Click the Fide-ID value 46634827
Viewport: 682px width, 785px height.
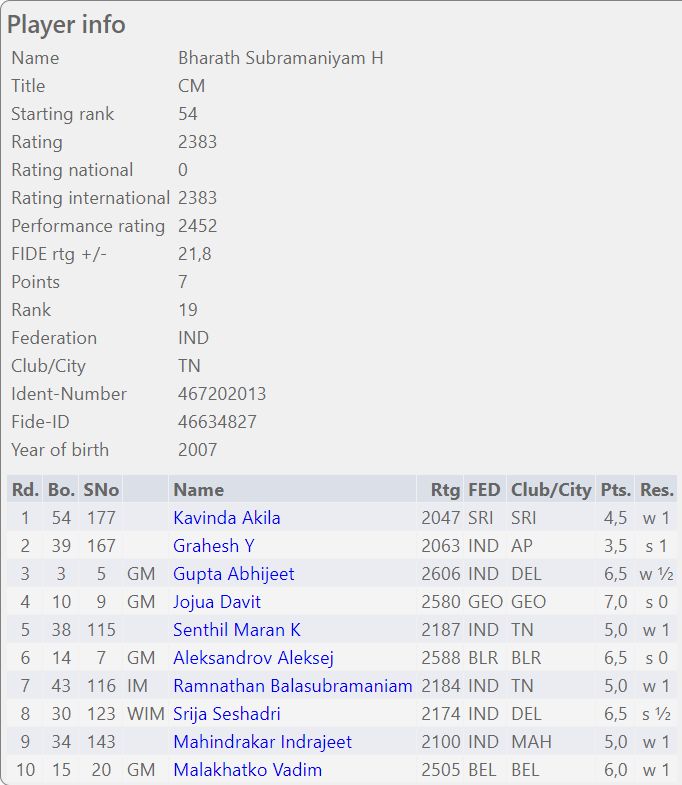click(x=217, y=422)
